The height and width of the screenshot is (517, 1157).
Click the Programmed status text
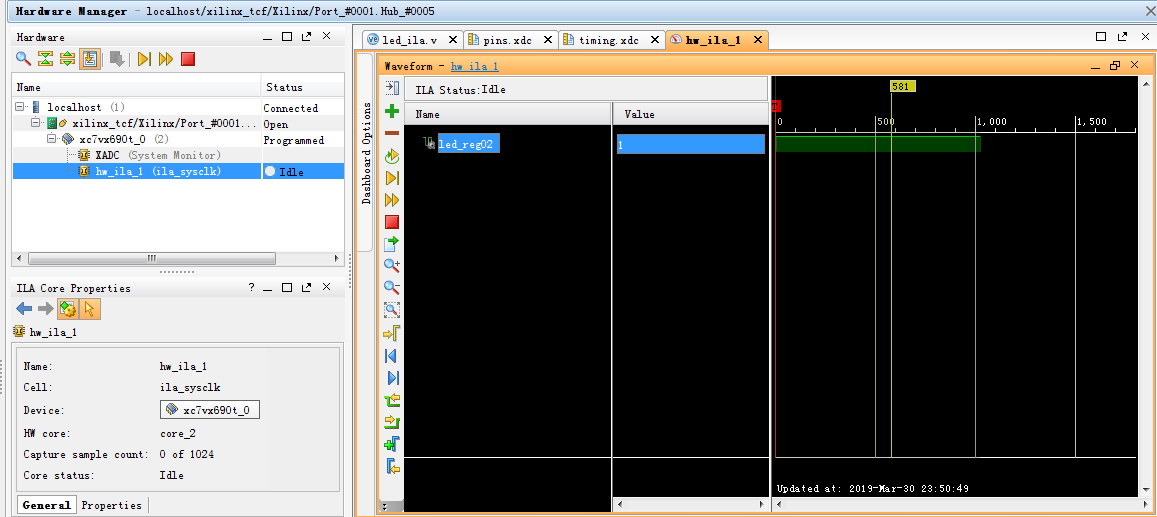coord(294,140)
